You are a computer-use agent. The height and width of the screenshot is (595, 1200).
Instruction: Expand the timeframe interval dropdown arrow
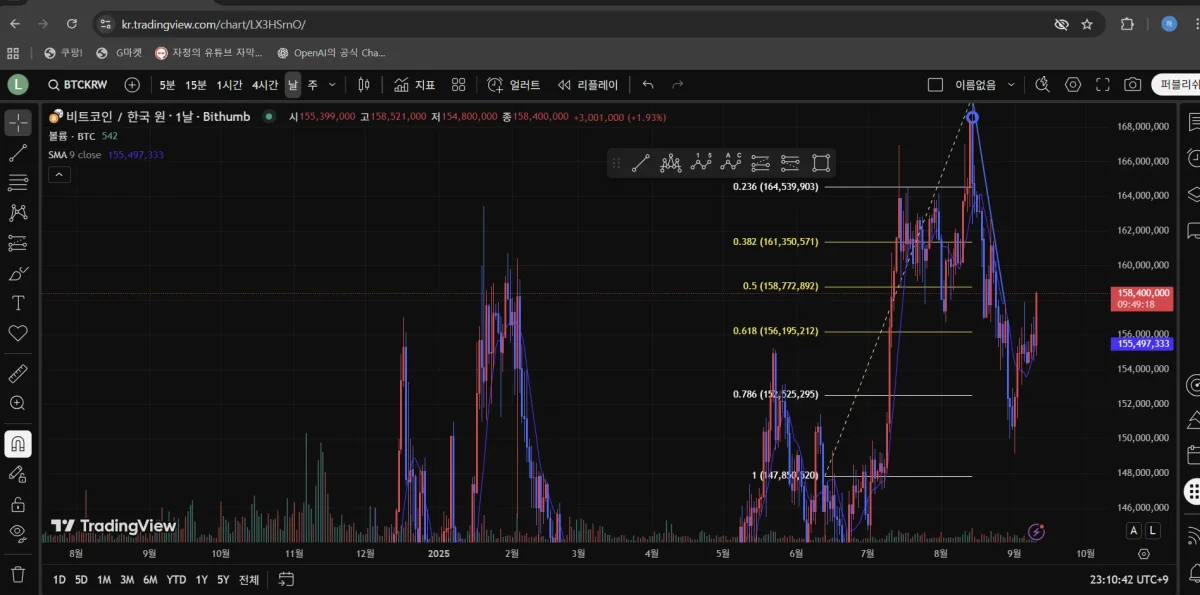(x=332, y=85)
